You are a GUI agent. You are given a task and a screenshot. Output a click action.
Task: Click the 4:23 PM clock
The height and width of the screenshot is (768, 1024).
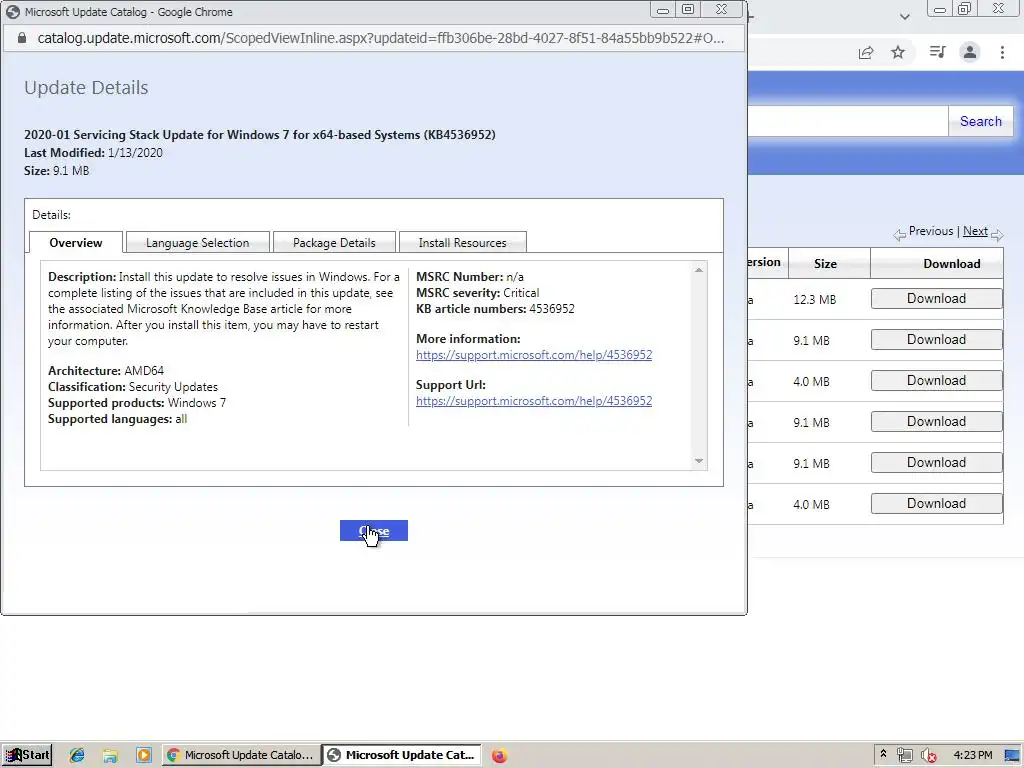tap(972, 755)
